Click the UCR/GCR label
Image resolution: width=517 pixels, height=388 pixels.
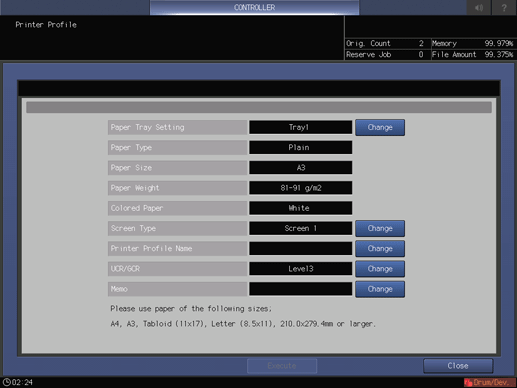click(177, 269)
